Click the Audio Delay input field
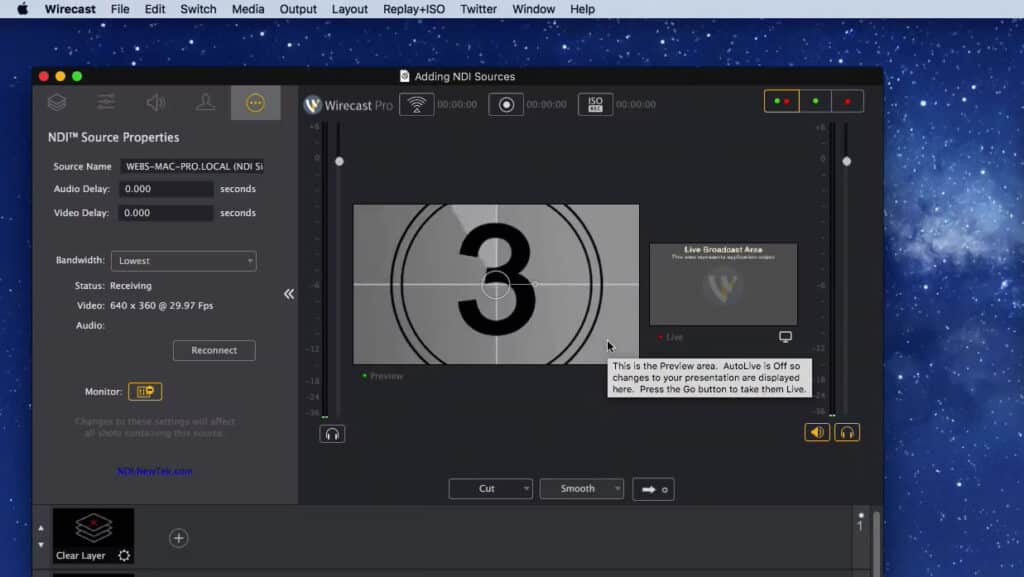 coord(166,189)
